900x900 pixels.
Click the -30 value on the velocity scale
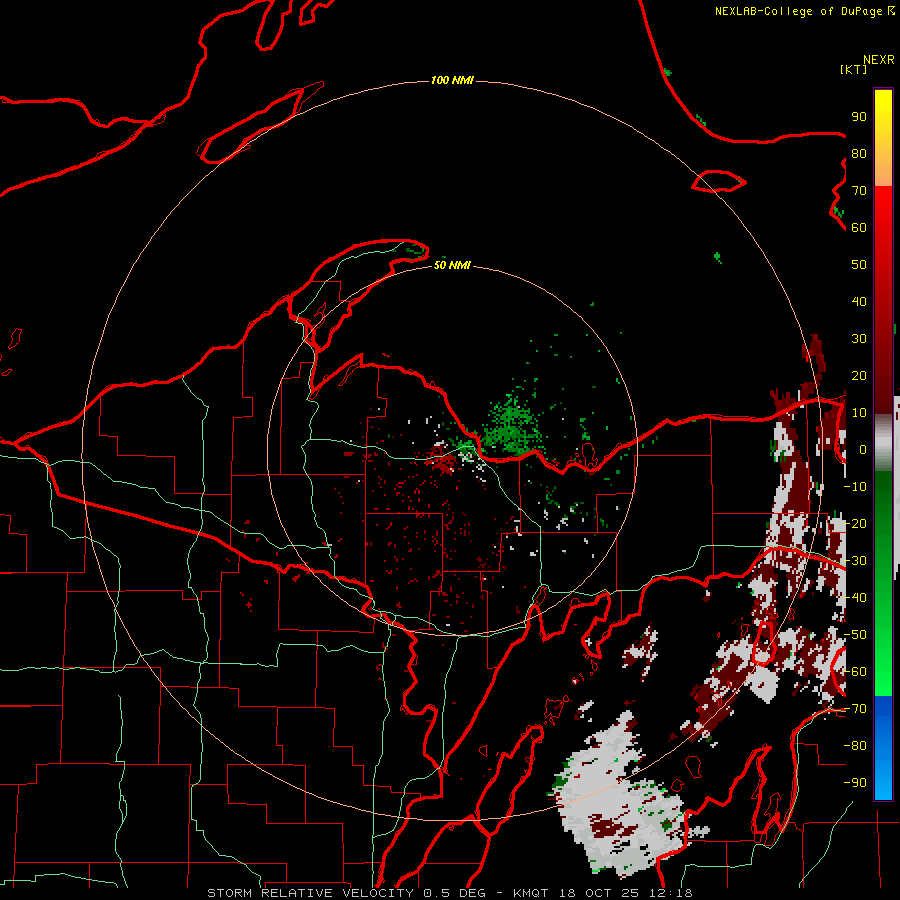point(855,561)
